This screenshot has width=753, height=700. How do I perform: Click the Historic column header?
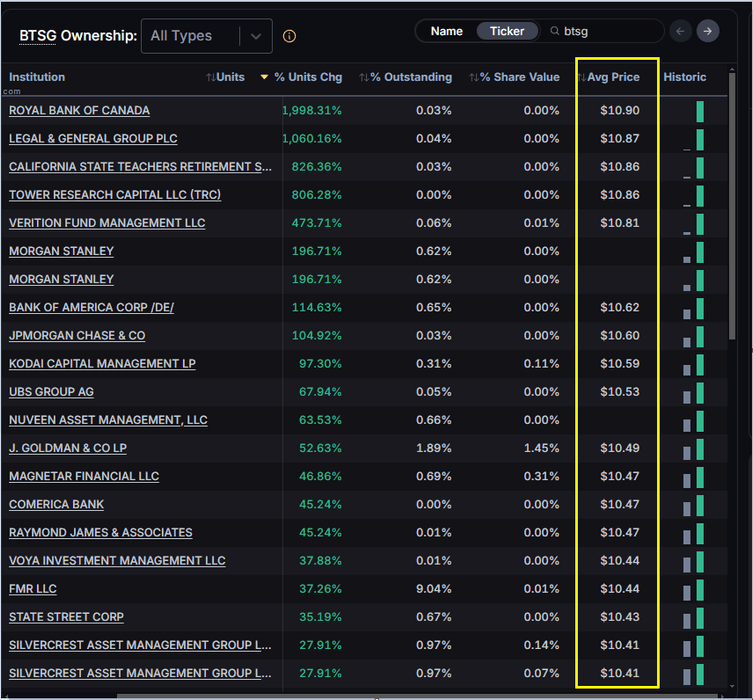coord(684,77)
